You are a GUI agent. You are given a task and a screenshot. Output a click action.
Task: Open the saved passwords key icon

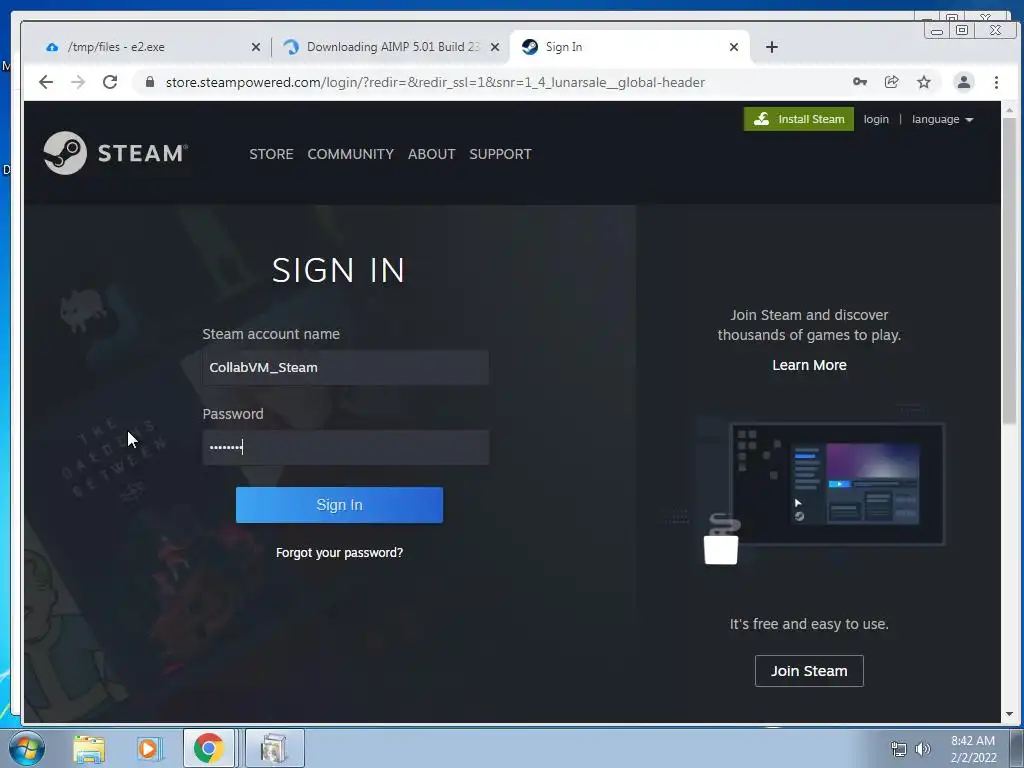(860, 82)
